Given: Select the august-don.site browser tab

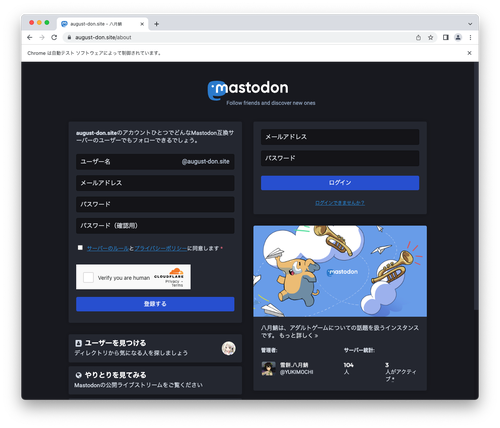Looking at the screenshot, I should (102, 24).
